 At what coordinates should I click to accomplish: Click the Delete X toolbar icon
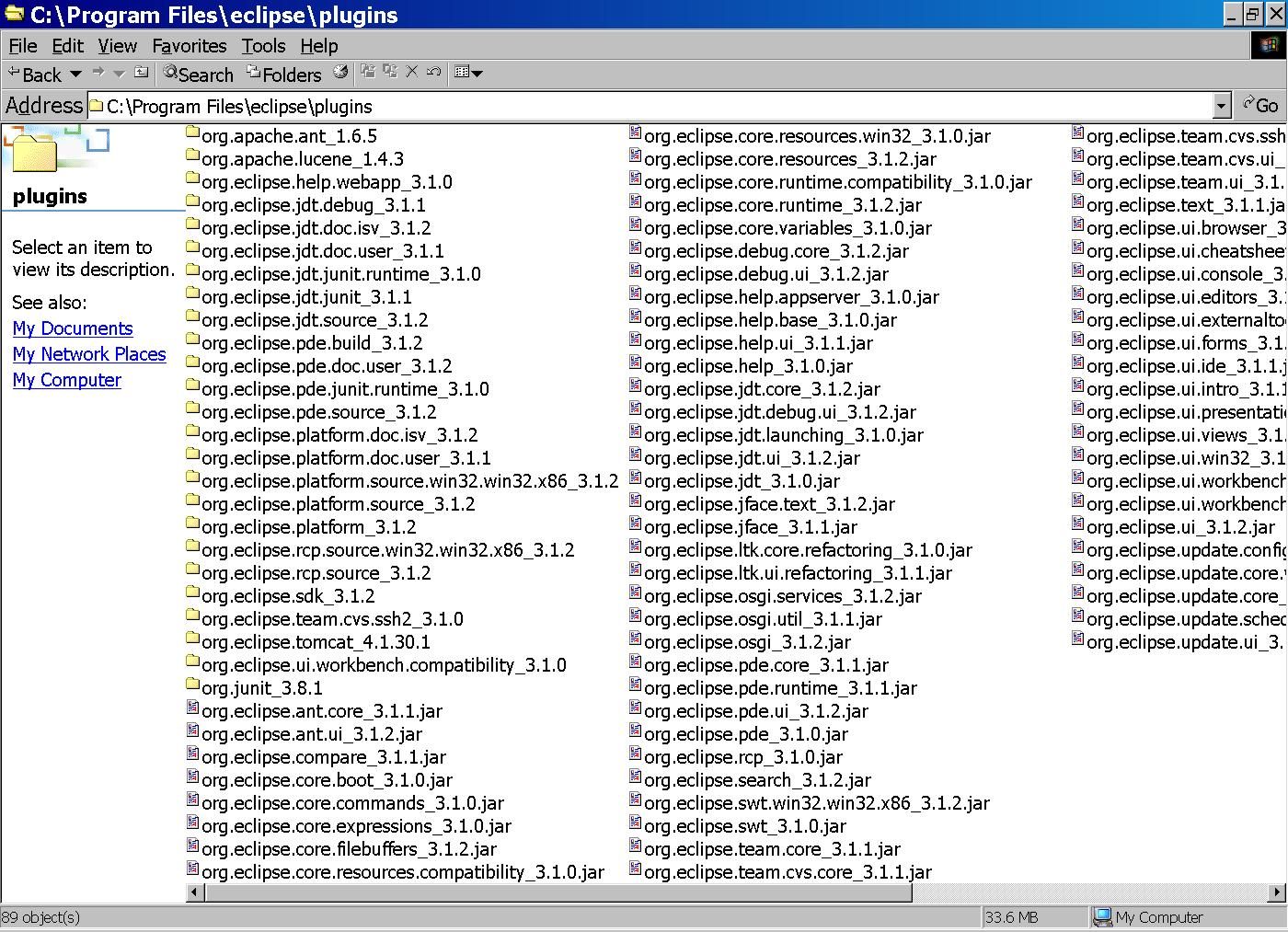tap(412, 73)
